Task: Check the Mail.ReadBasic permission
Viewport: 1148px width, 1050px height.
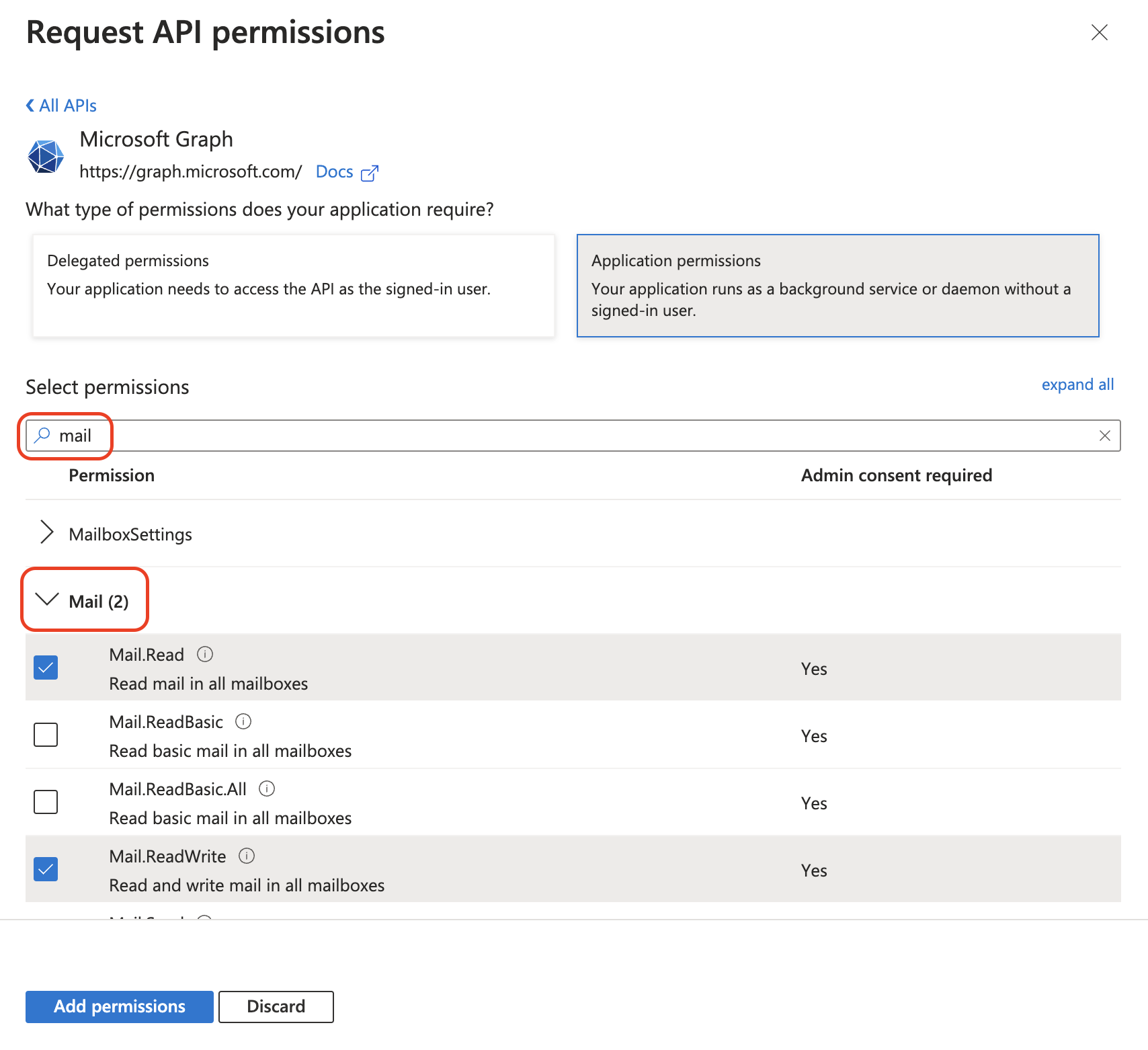Action: (x=46, y=735)
